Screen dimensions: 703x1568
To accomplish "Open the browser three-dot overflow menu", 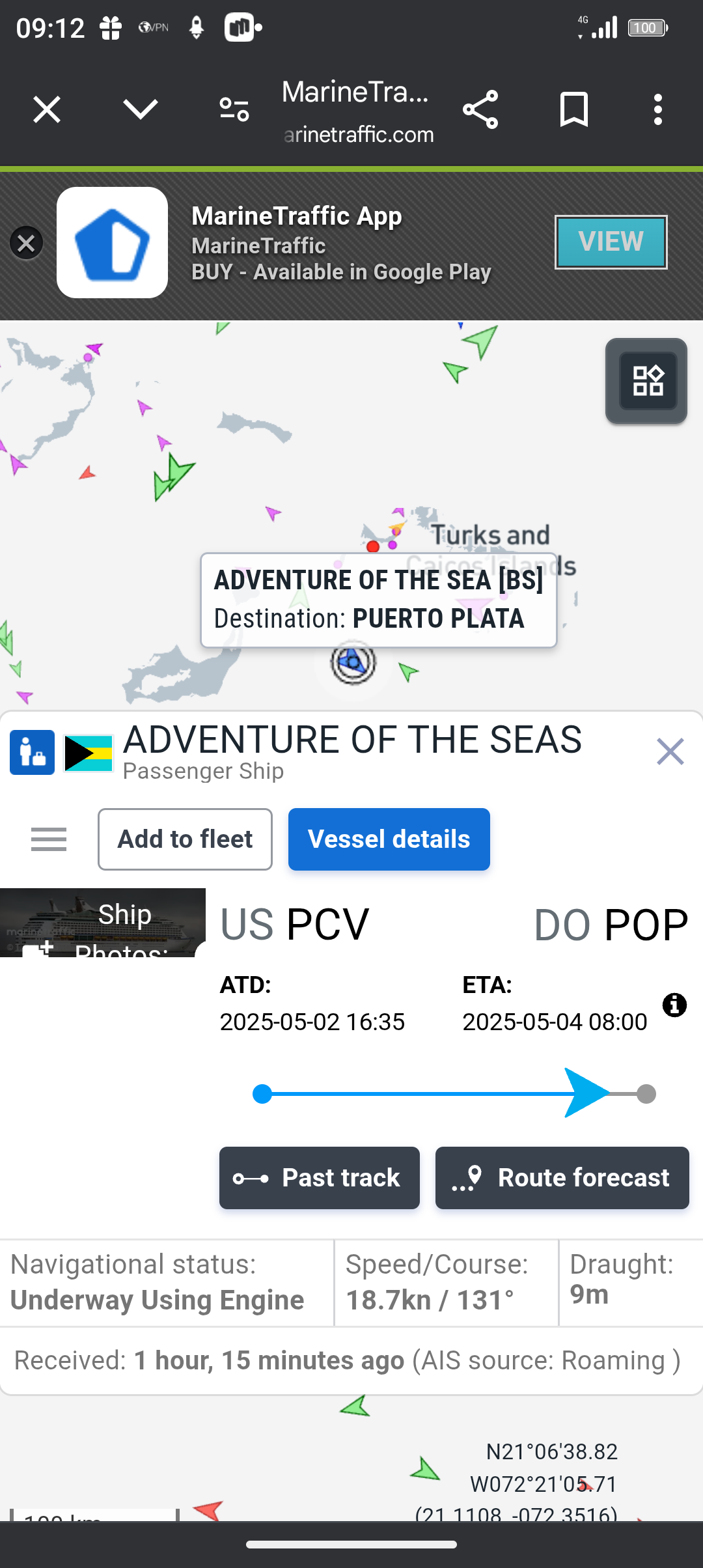I will pos(658,109).
